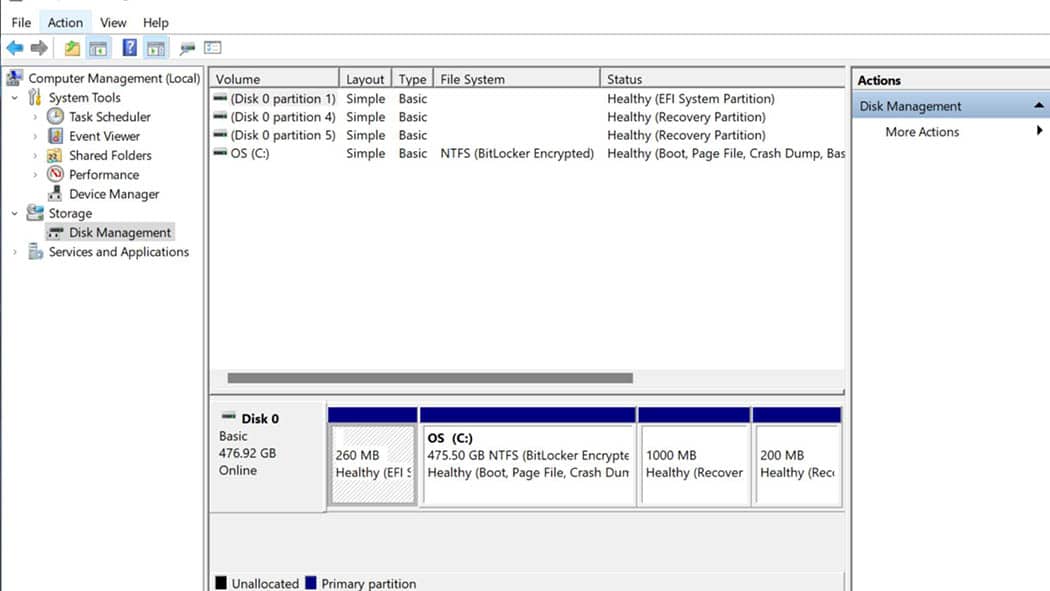Toggle the Show/Hide Console Tree icon
Screen dimensions: 1050x591
tap(98, 48)
